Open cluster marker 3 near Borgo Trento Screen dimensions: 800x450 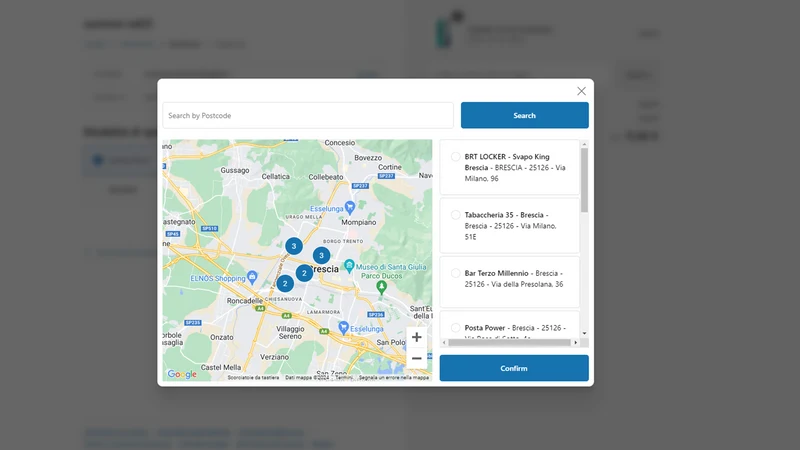pyautogui.click(x=321, y=256)
